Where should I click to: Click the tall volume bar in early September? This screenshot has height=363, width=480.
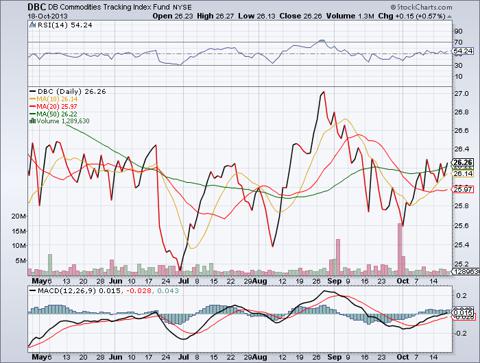(338, 257)
